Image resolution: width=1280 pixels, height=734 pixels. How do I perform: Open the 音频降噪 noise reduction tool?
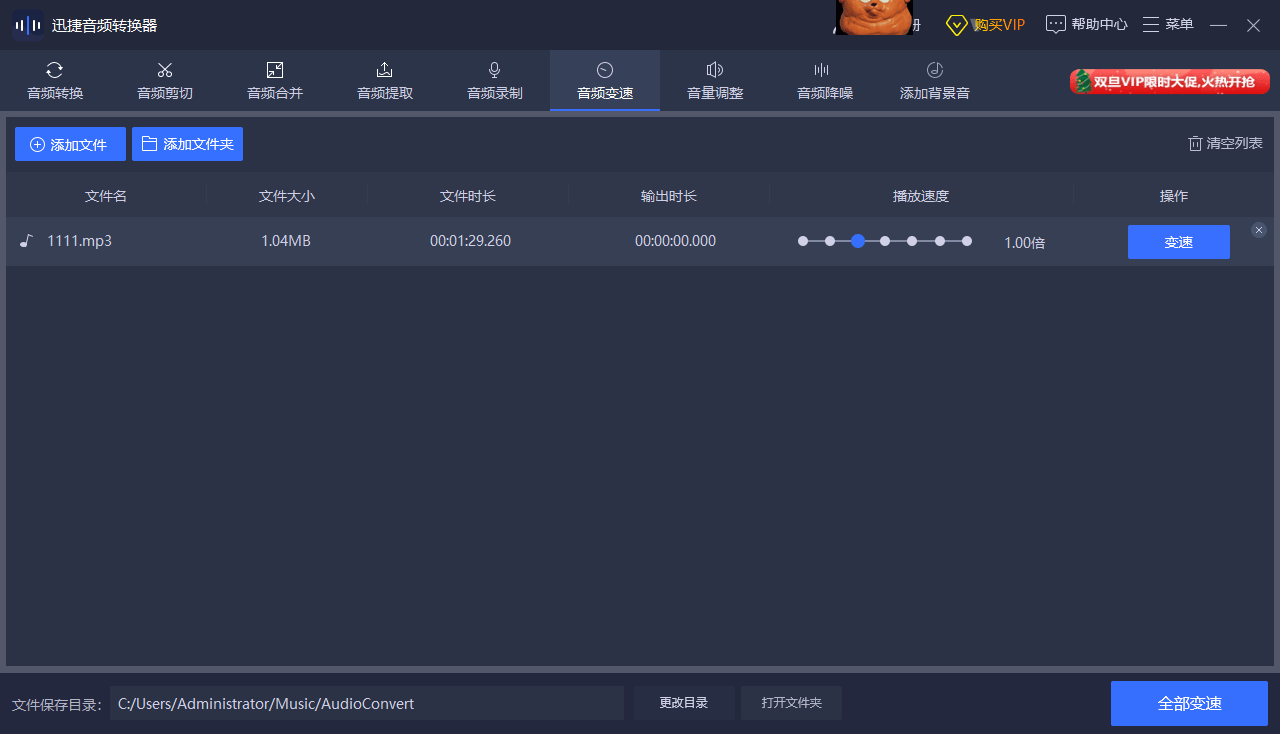(825, 81)
